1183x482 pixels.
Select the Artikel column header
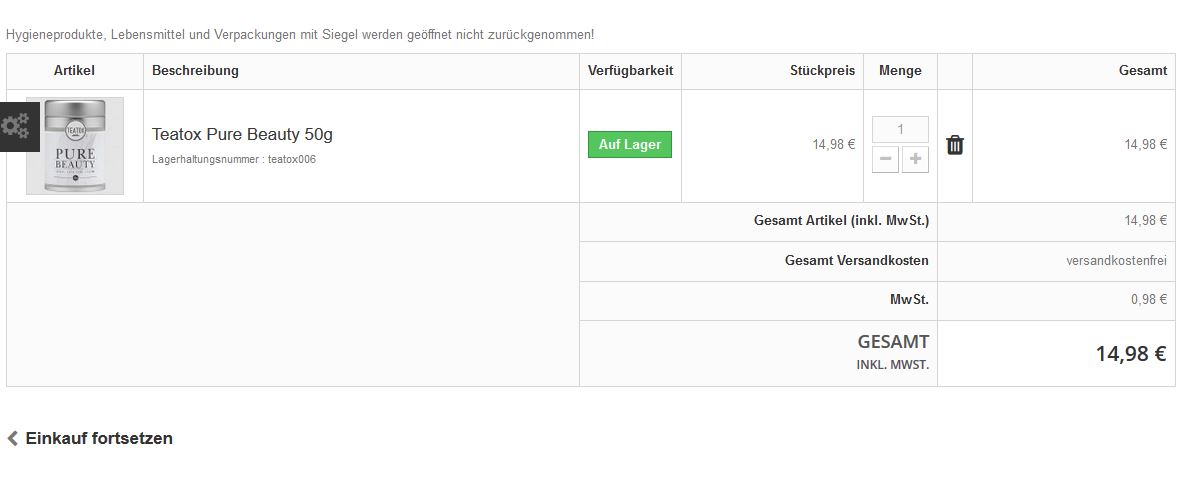pos(75,71)
